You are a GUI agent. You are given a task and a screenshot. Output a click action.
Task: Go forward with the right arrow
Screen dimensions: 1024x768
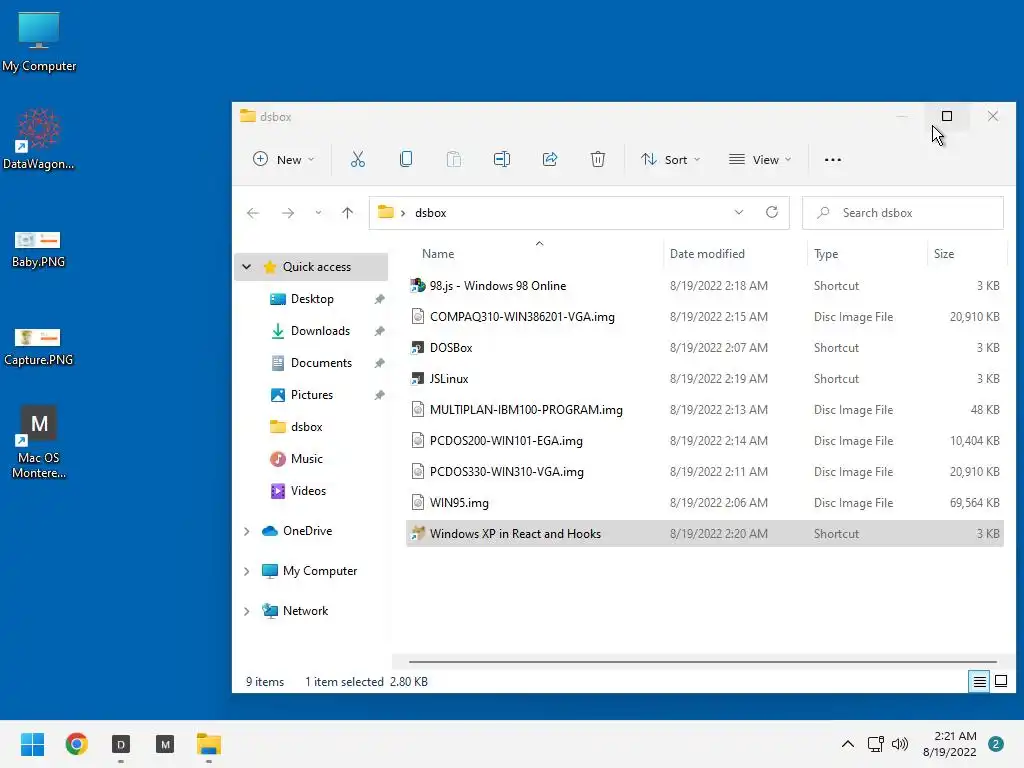click(x=287, y=213)
